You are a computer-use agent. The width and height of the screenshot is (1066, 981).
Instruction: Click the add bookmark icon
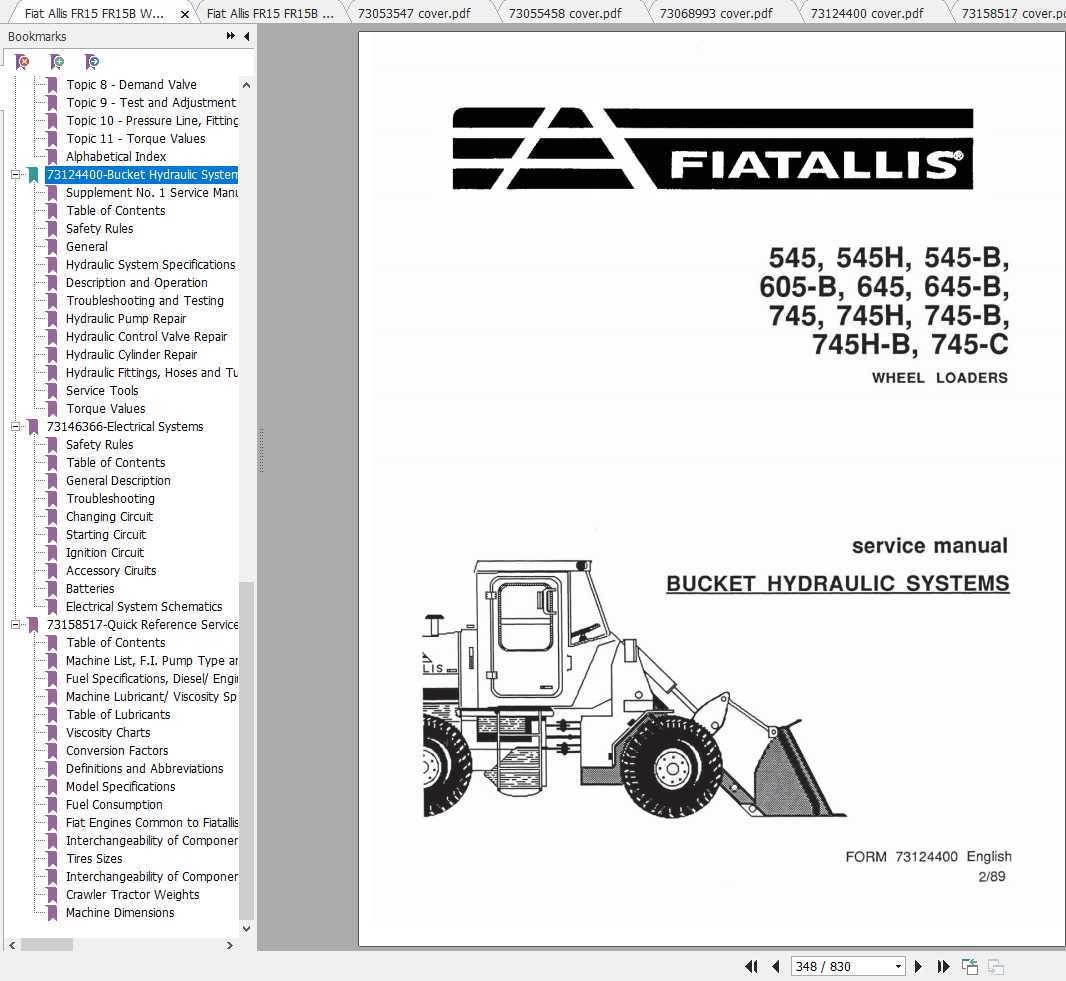pyautogui.click(x=57, y=62)
